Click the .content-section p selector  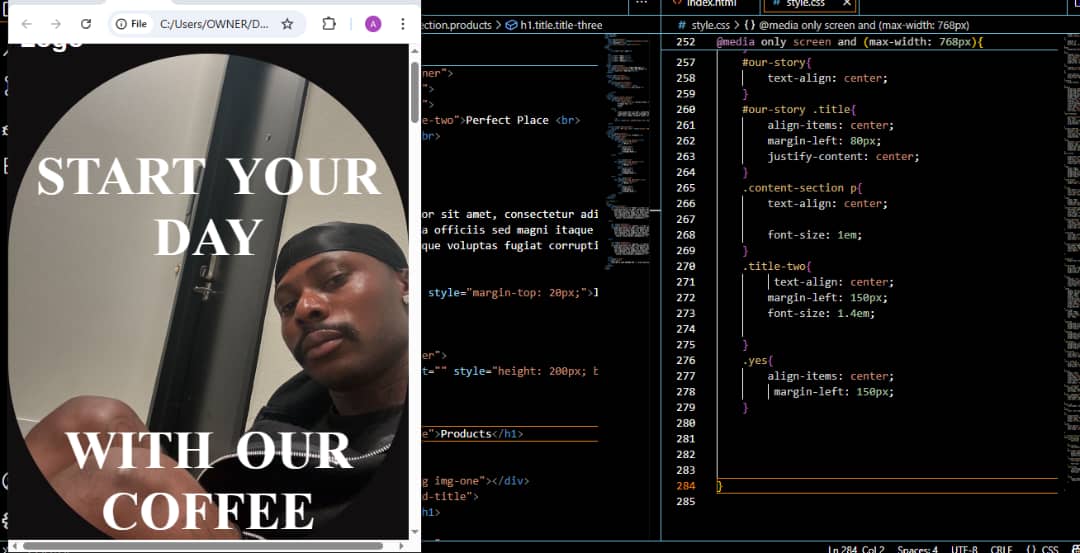click(802, 187)
